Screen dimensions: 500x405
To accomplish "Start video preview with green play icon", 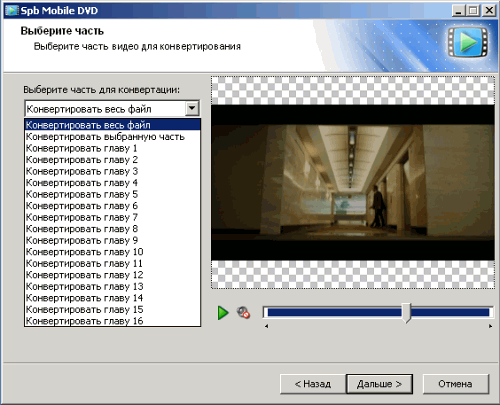I will pyautogui.click(x=223, y=313).
